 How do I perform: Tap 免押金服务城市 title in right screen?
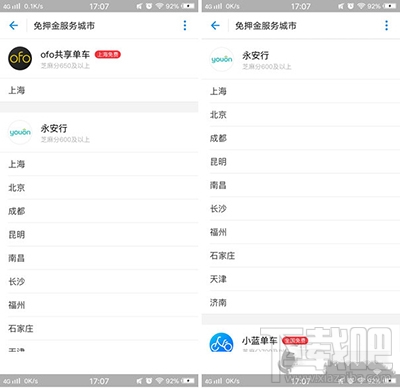click(266, 26)
